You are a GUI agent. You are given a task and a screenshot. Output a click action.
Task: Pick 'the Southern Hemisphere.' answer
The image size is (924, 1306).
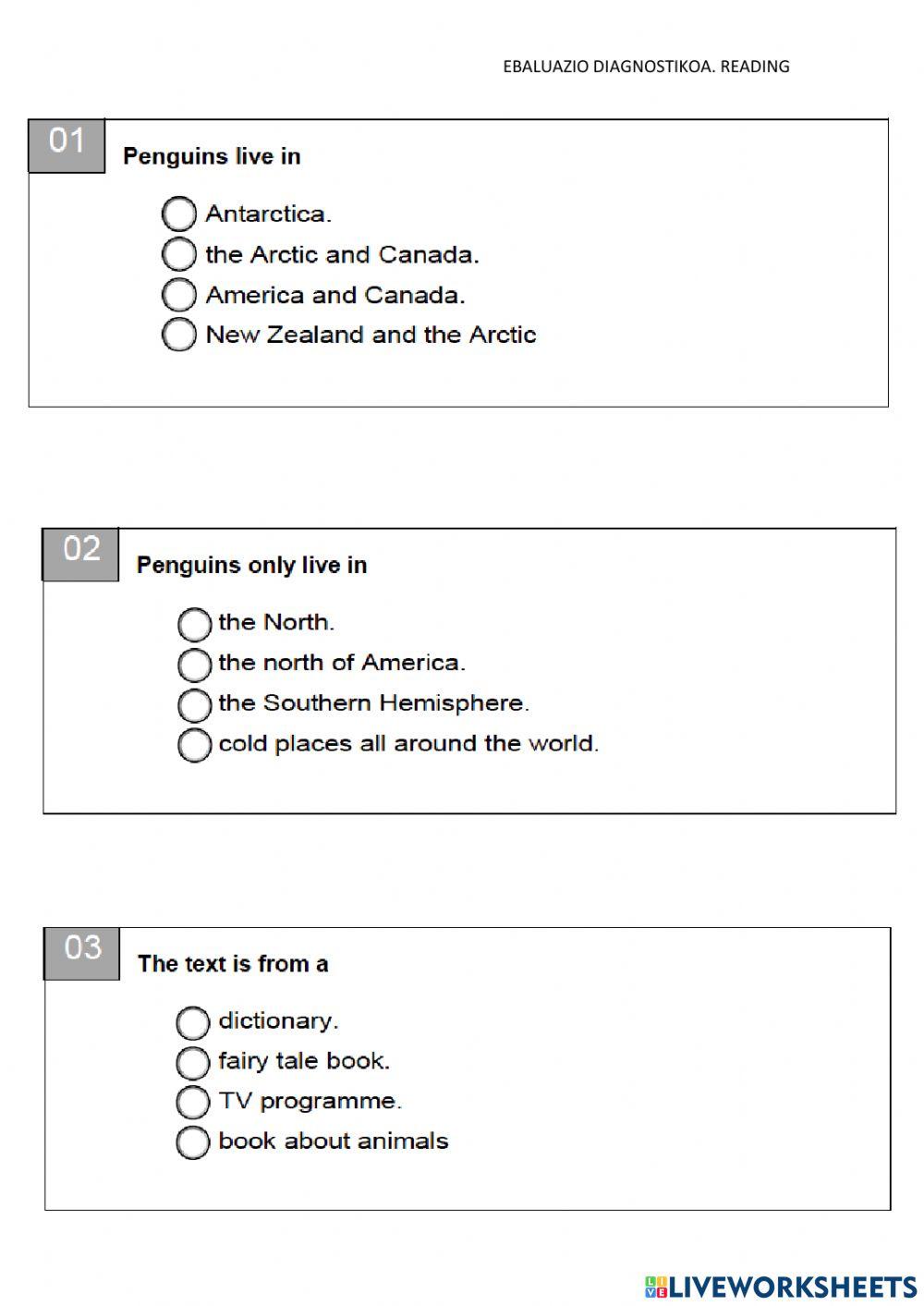tap(194, 704)
